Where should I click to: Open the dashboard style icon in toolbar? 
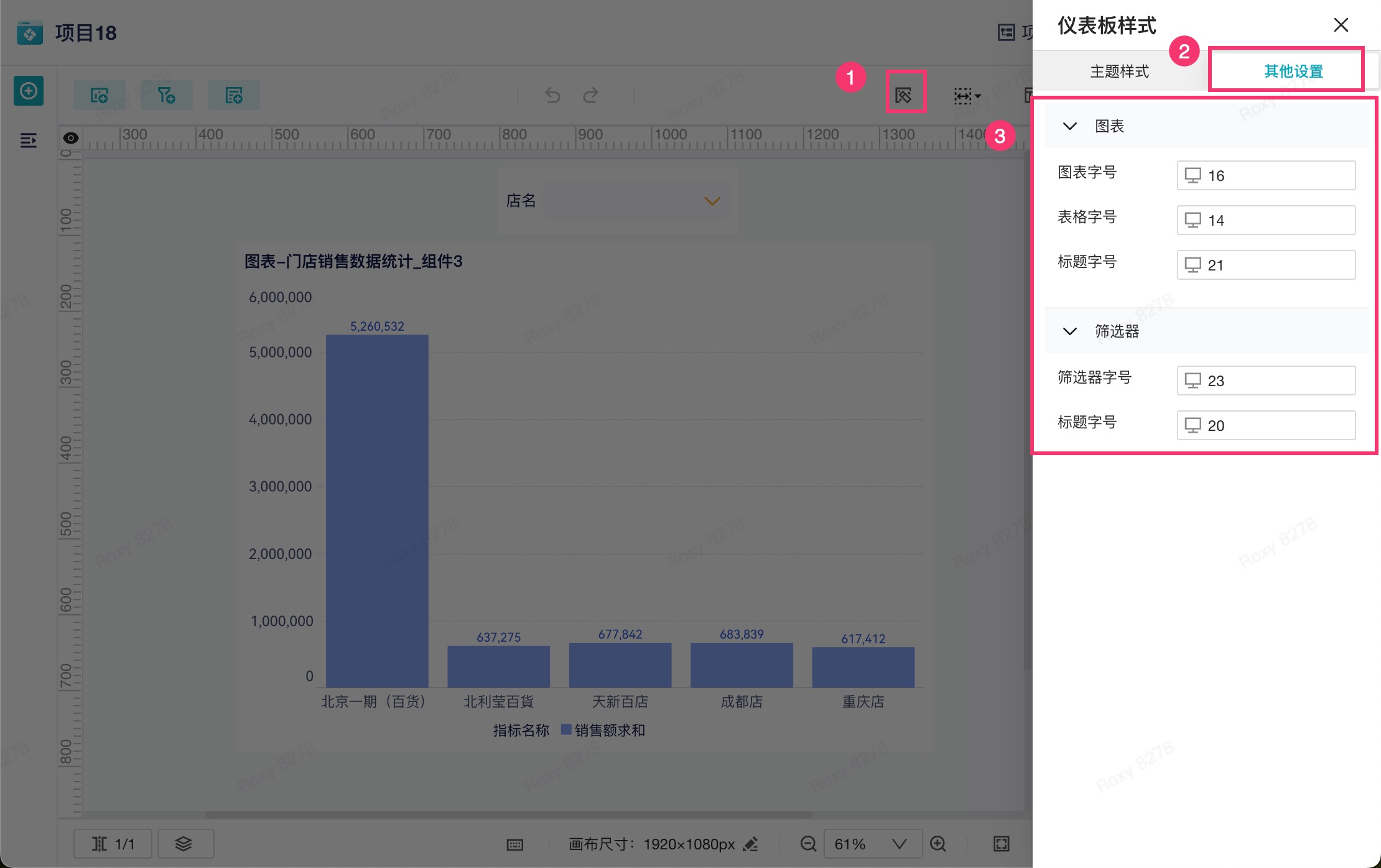904,95
